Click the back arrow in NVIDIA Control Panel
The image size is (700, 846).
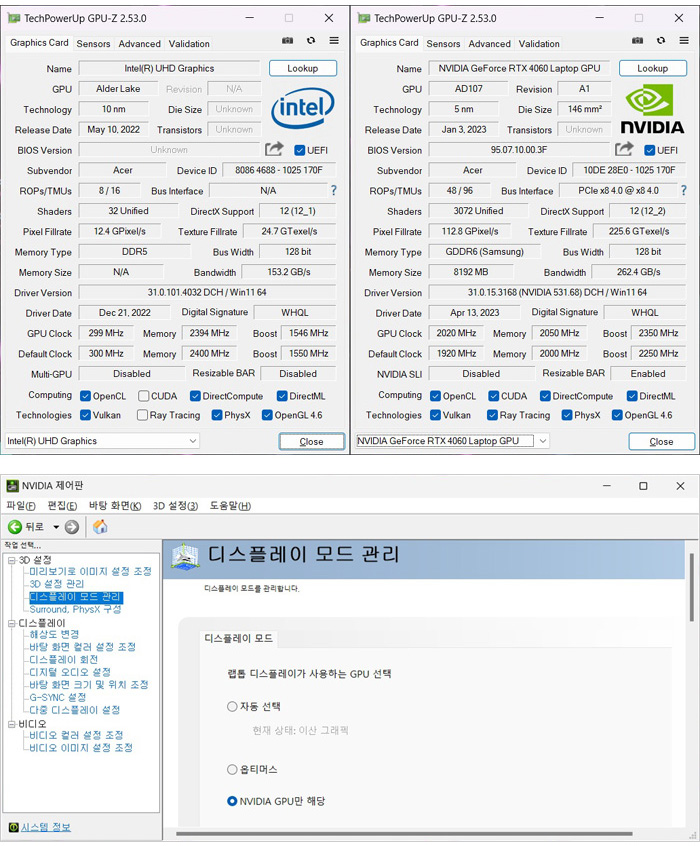coord(15,527)
